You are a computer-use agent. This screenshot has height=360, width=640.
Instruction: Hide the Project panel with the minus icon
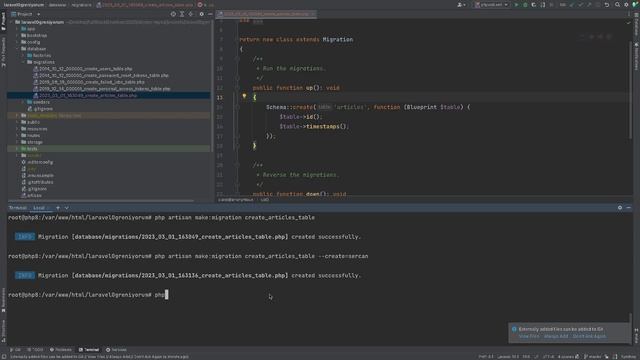(x=210, y=14)
